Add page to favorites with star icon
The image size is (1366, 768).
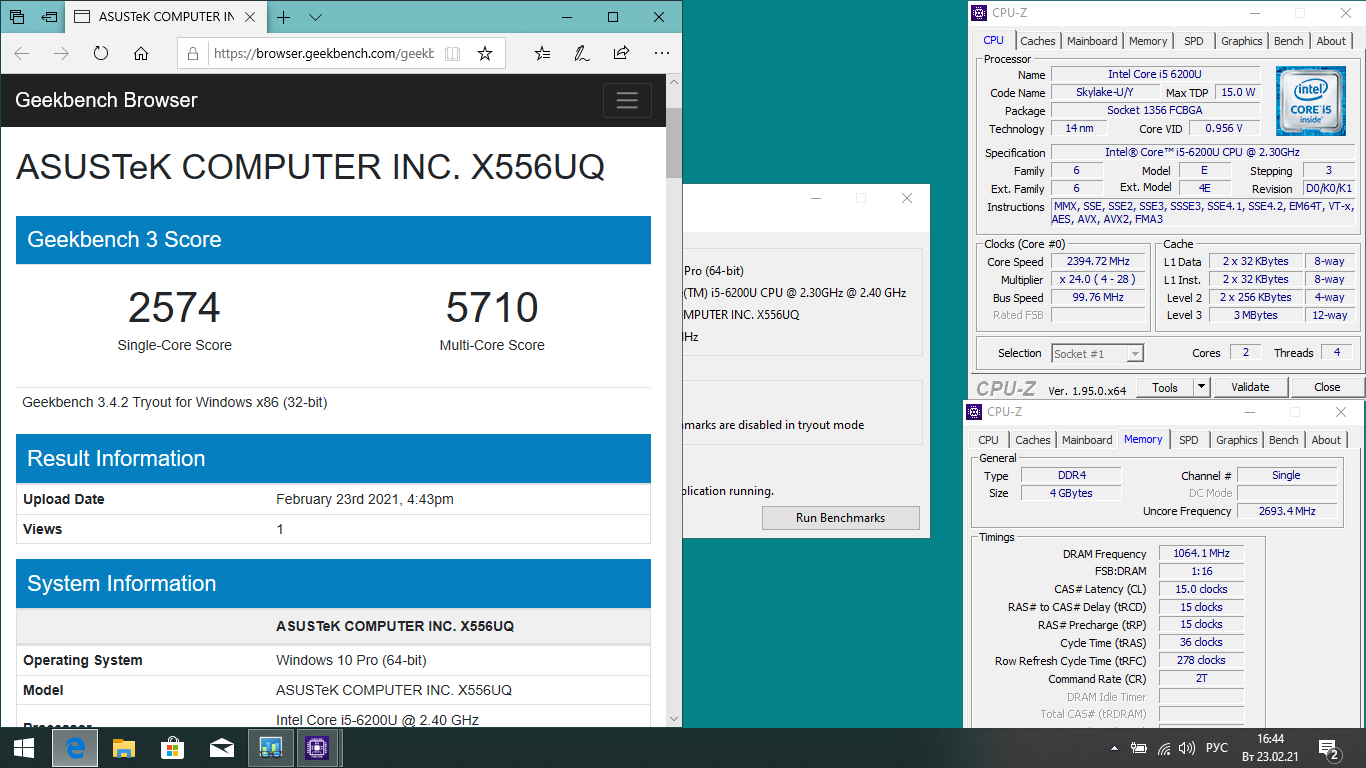(485, 53)
